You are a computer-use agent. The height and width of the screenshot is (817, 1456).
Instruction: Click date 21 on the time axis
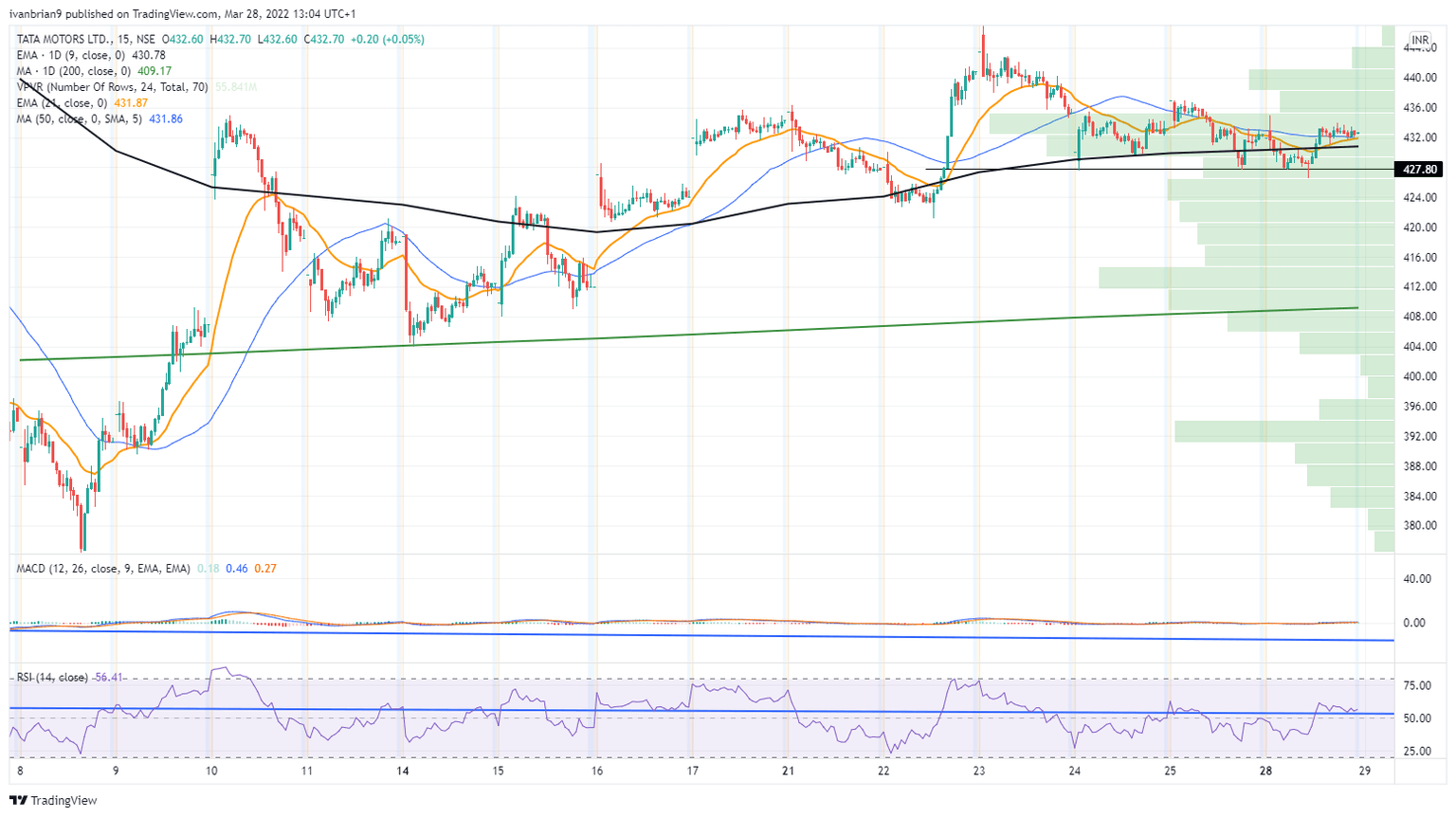coord(788,772)
